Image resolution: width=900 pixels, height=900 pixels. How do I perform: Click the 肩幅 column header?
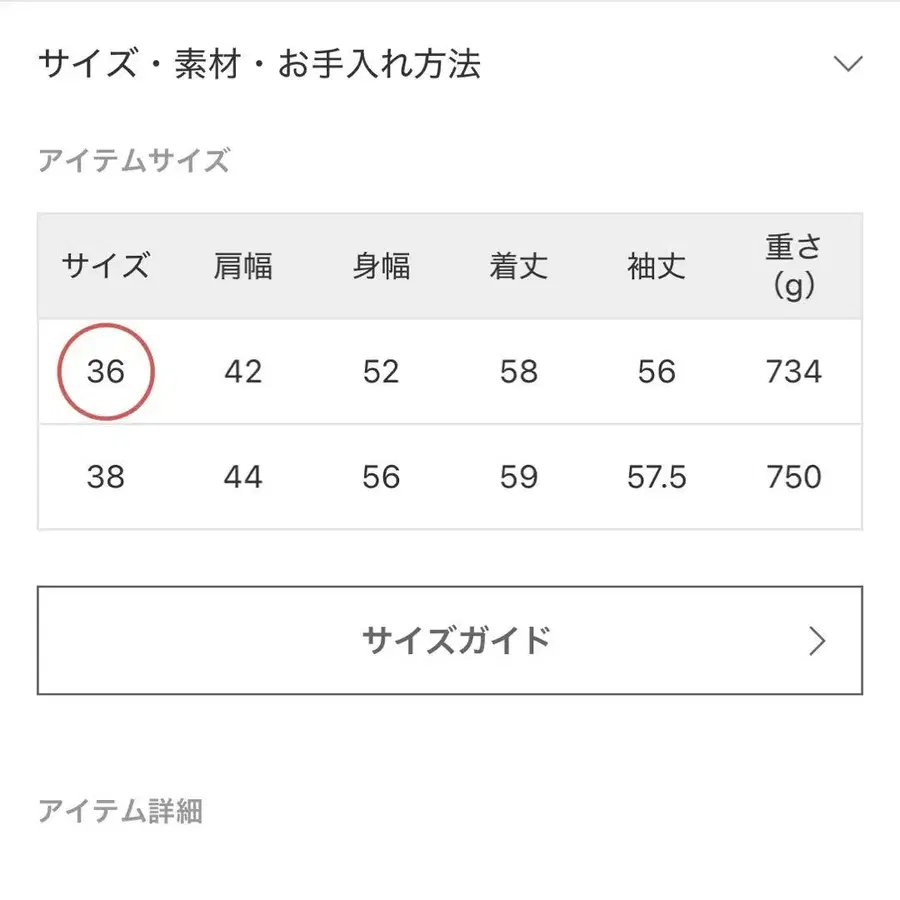coord(243,267)
